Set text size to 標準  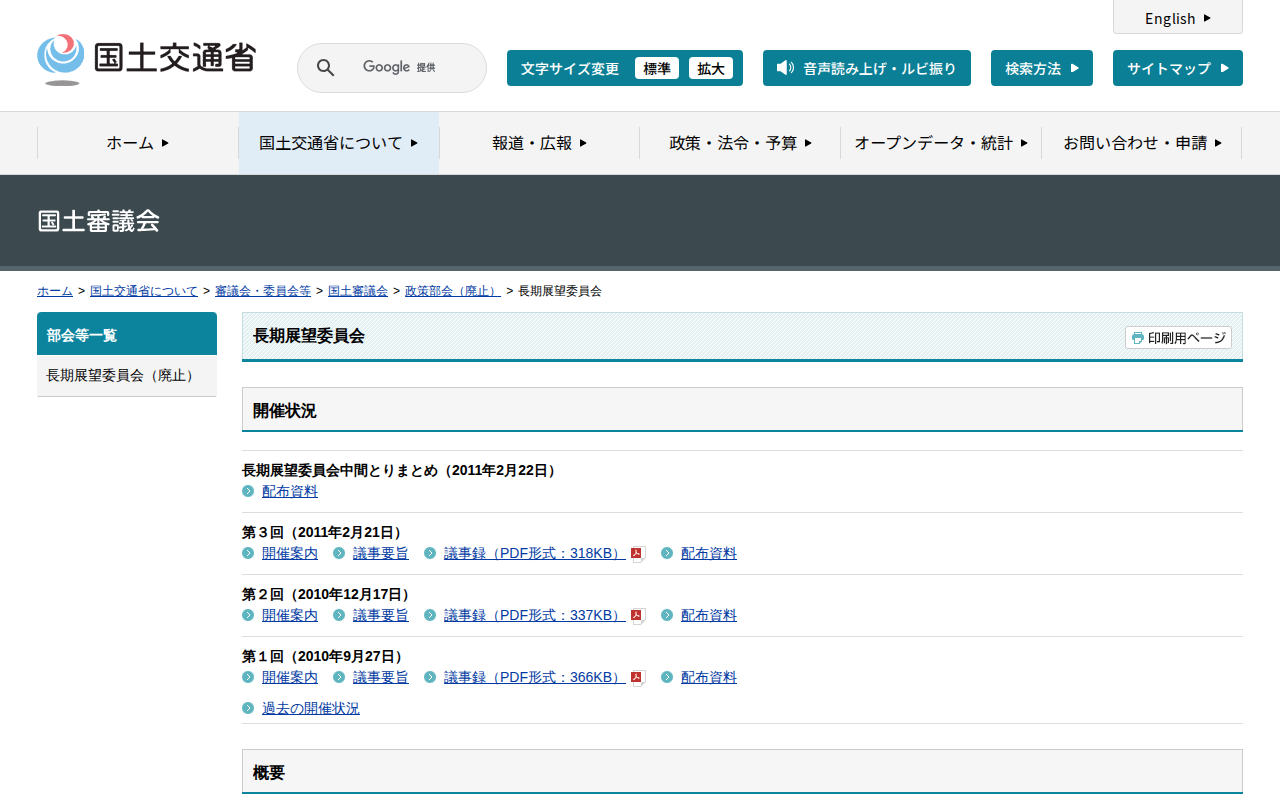point(656,68)
